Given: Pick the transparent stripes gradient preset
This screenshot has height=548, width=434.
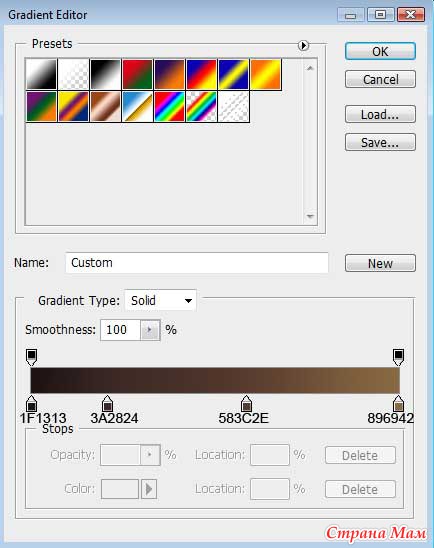Looking at the screenshot, I should pos(233,106).
